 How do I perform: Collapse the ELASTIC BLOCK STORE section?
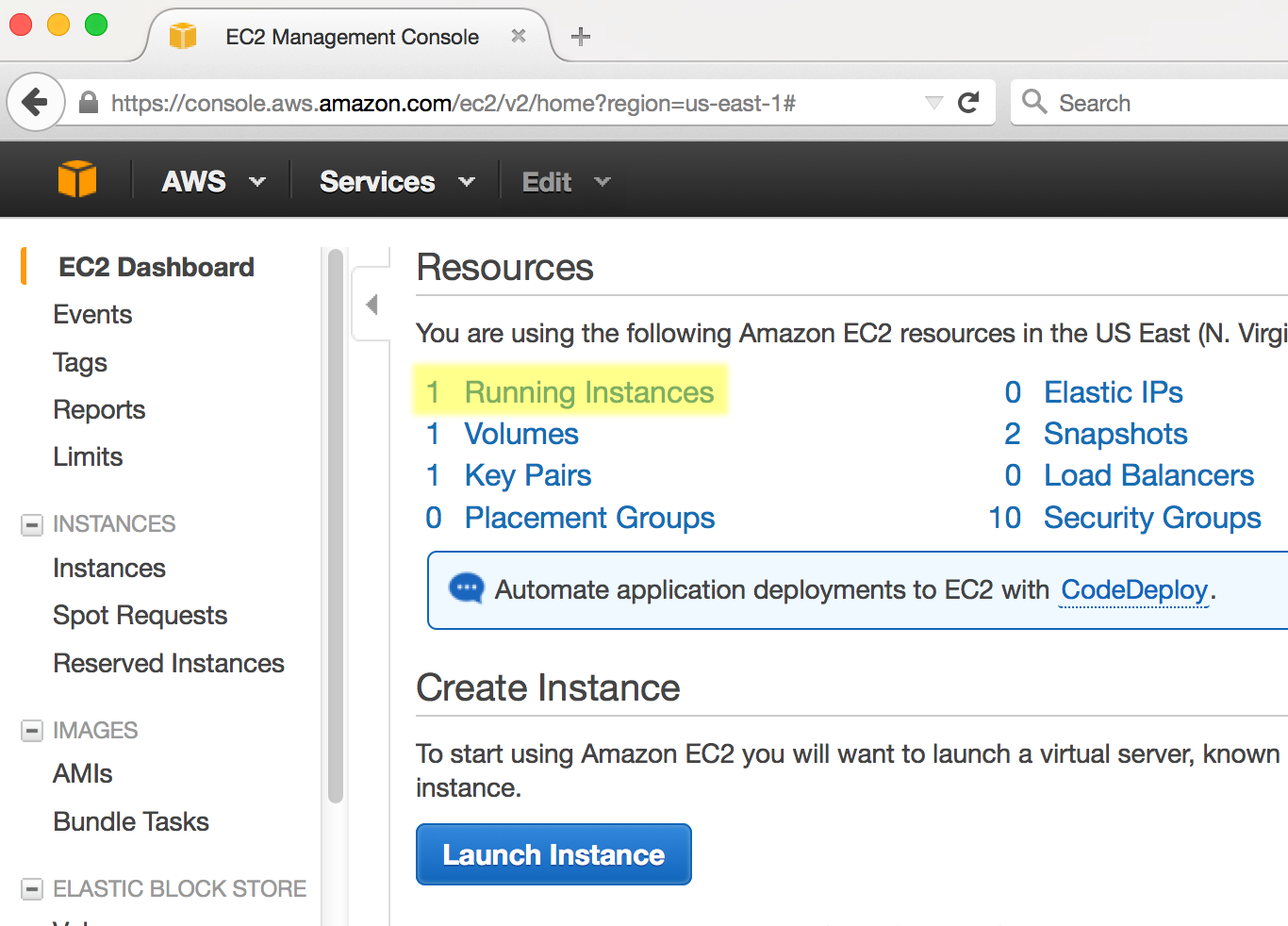[x=32, y=889]
